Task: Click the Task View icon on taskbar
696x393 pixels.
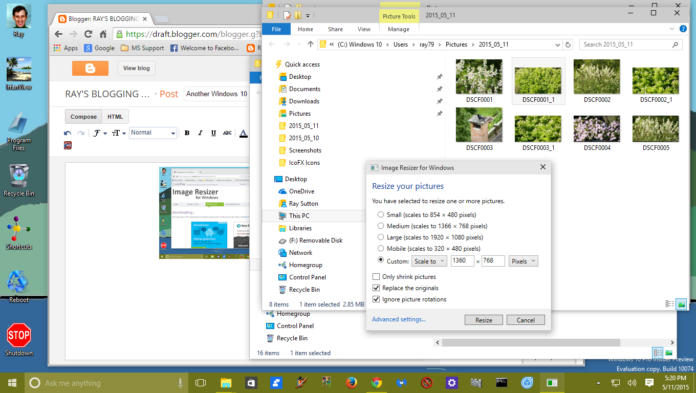Action: (201, 383)
